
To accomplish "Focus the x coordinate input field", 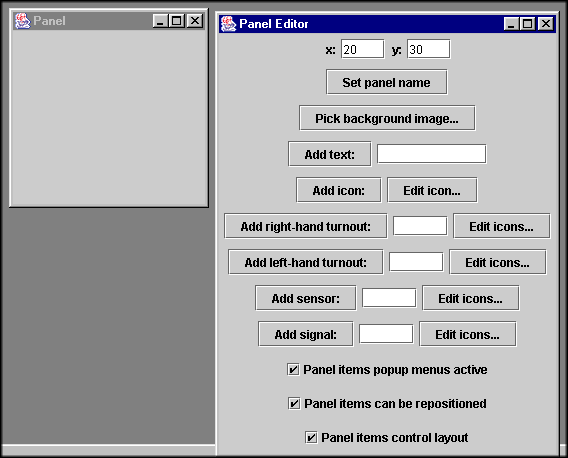I will [362, 49].
